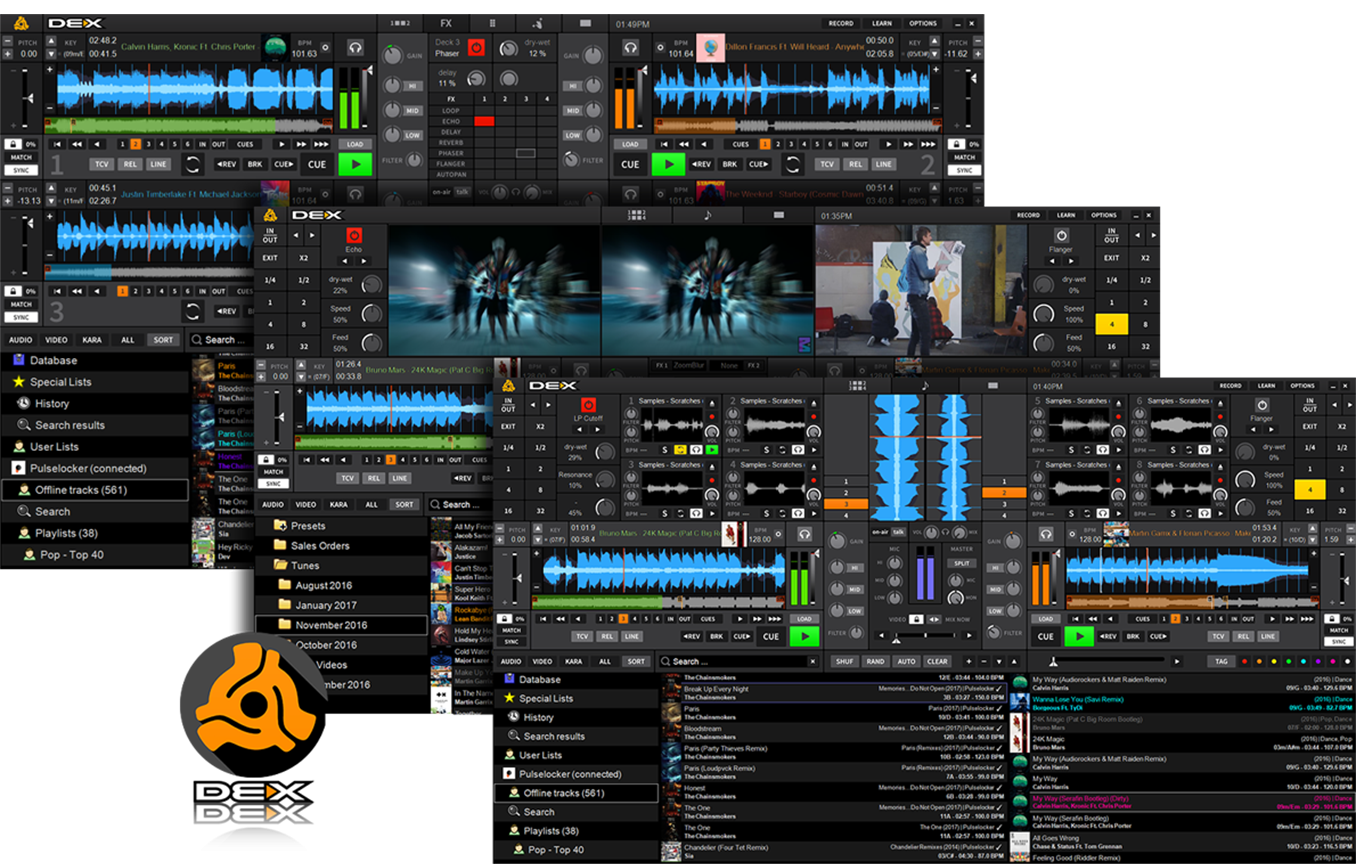This screenshot has width=1356, height=864.
Task: Click green tag color dot in 01:40PM window
Action: (1287, 661)
